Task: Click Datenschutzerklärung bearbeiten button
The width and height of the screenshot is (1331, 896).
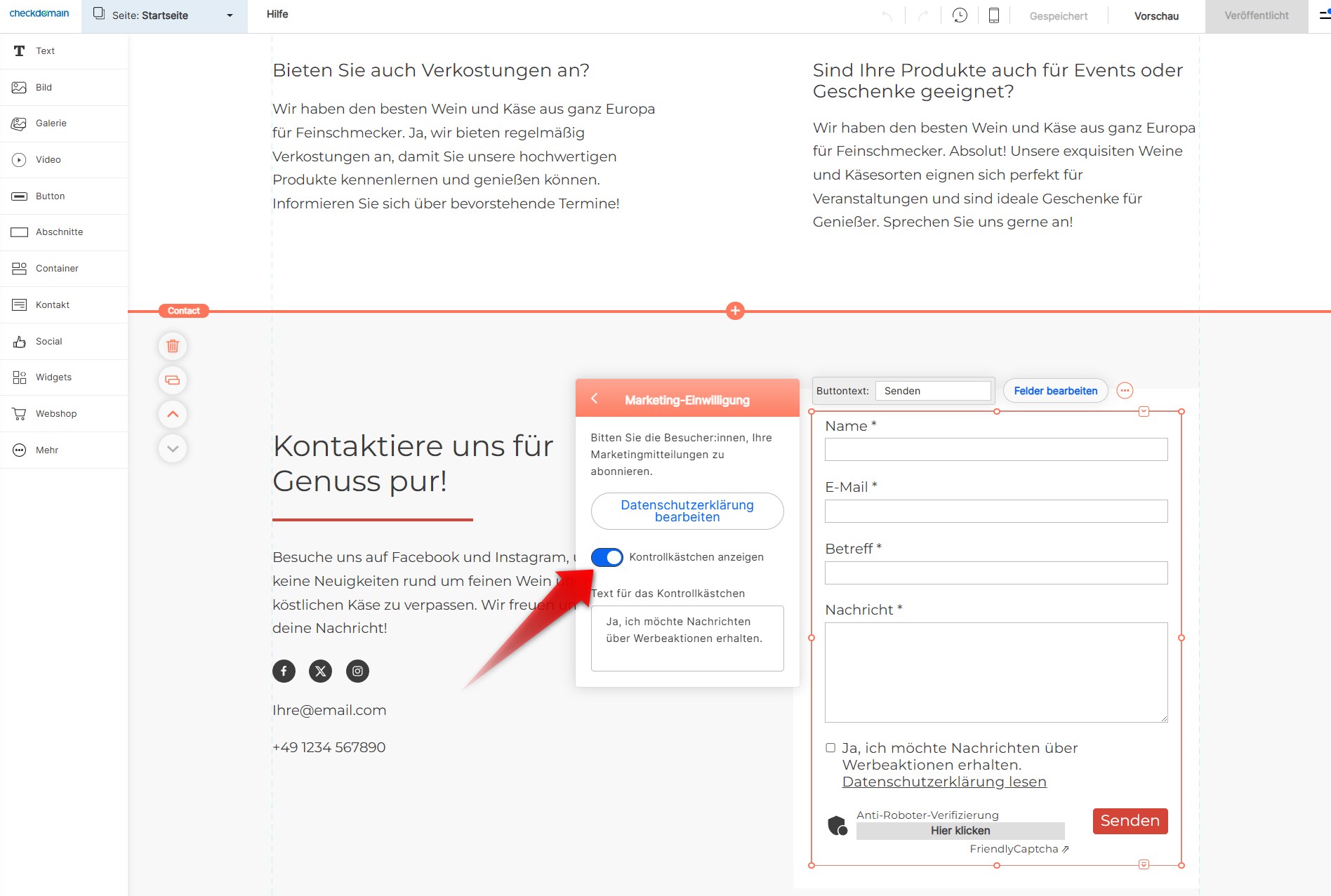Action: (687, 511)
